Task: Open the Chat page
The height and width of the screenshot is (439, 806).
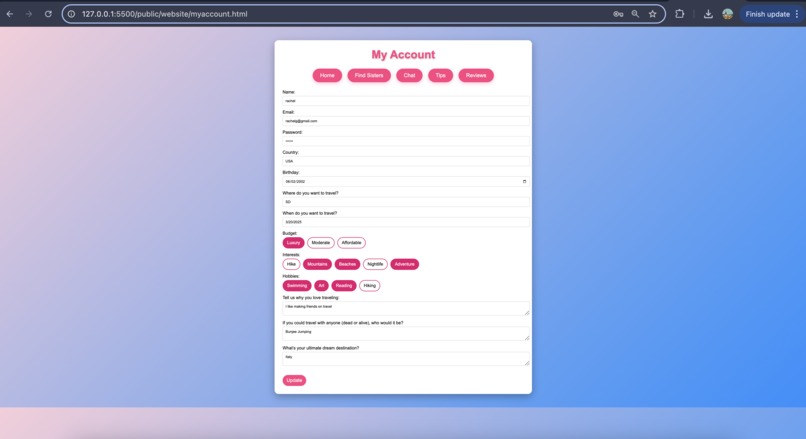Action: pos(409,76)
